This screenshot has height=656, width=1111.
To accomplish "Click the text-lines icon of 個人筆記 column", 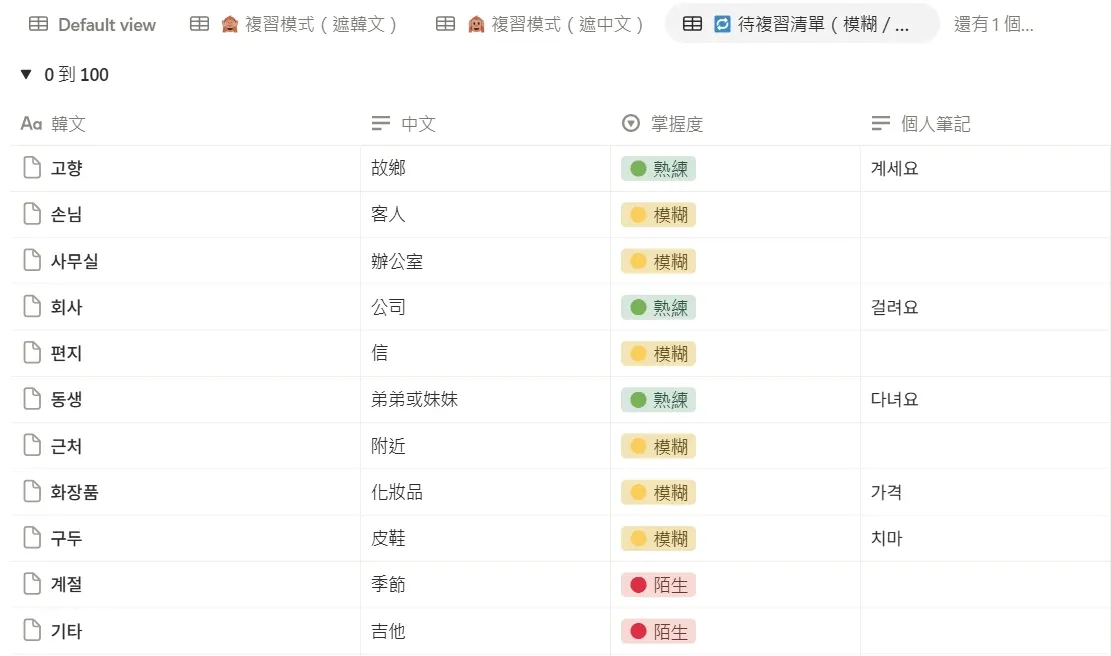I will pos(881,124).
